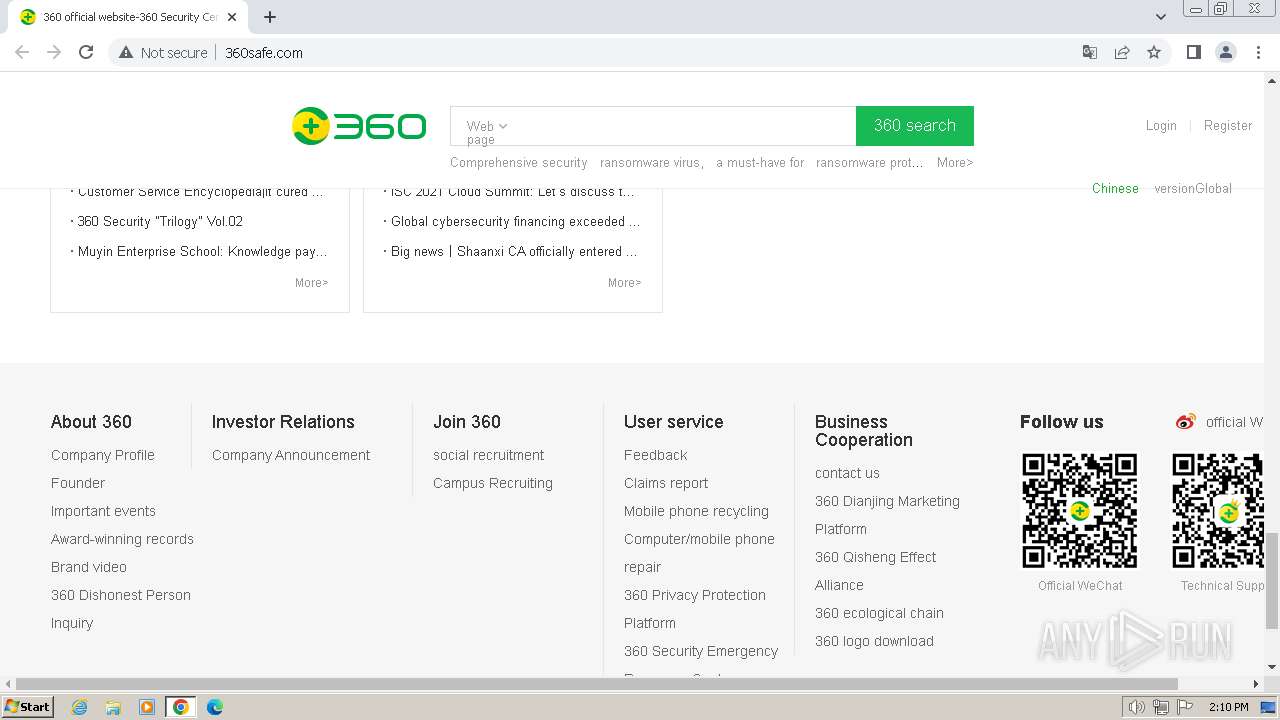
Task: Click the volume speaker tray icon
Action: point(1137,707)
